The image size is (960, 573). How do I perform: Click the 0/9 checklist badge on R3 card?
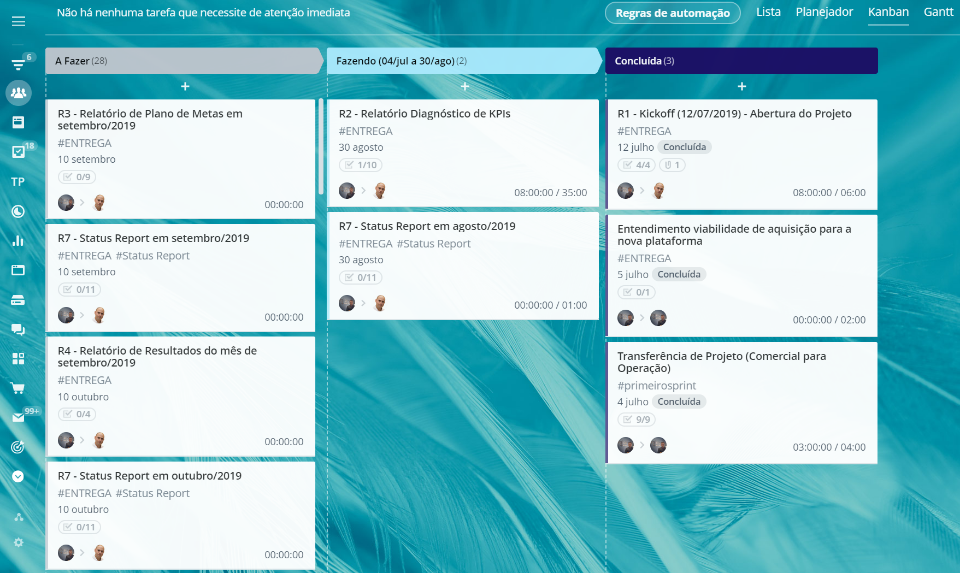tap(77, 177)
